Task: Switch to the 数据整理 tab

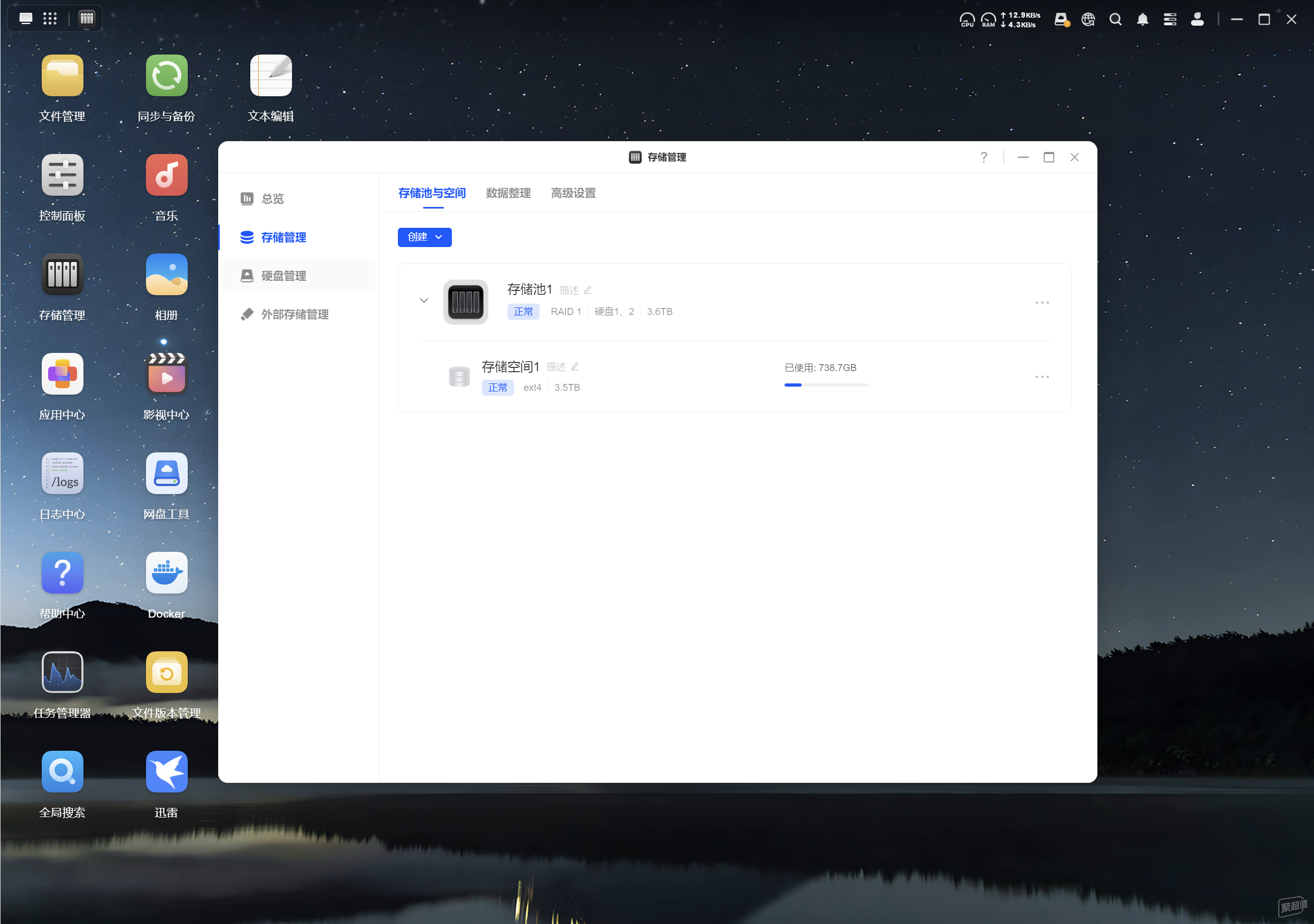Action: [508, 193]
